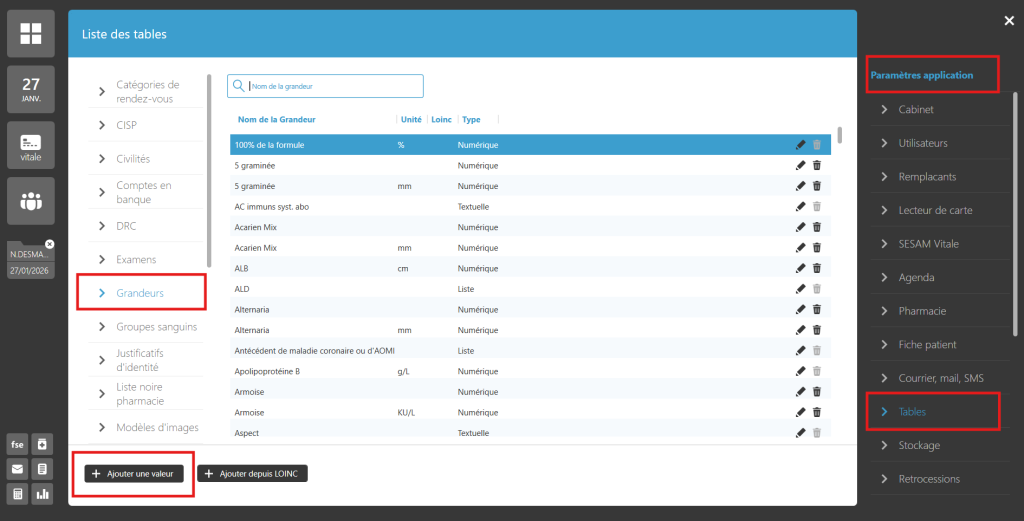Viewport: 1024px width, 521px height.
Task: Expand the Examens entry in table list
Action: (x=136, y=260)
